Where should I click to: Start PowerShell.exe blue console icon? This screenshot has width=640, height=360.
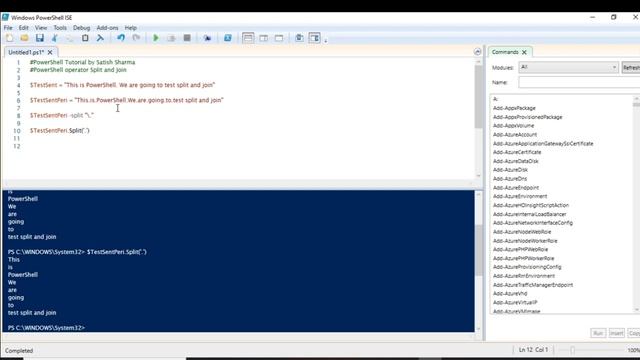tap(228, 38)
